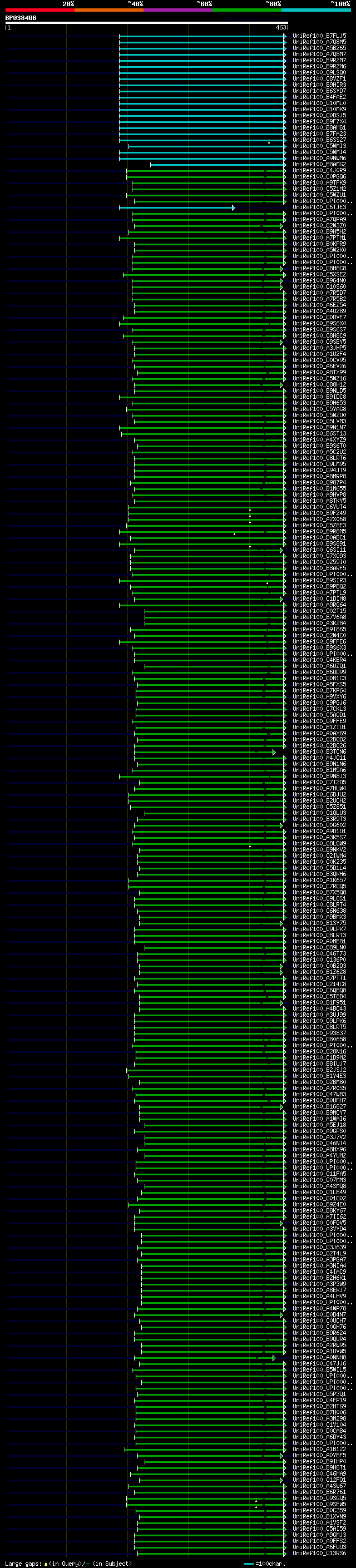Select the UniRef100_Q5LVM3 label
Viewport: 356px width, 1568px height.
(319, 421)
